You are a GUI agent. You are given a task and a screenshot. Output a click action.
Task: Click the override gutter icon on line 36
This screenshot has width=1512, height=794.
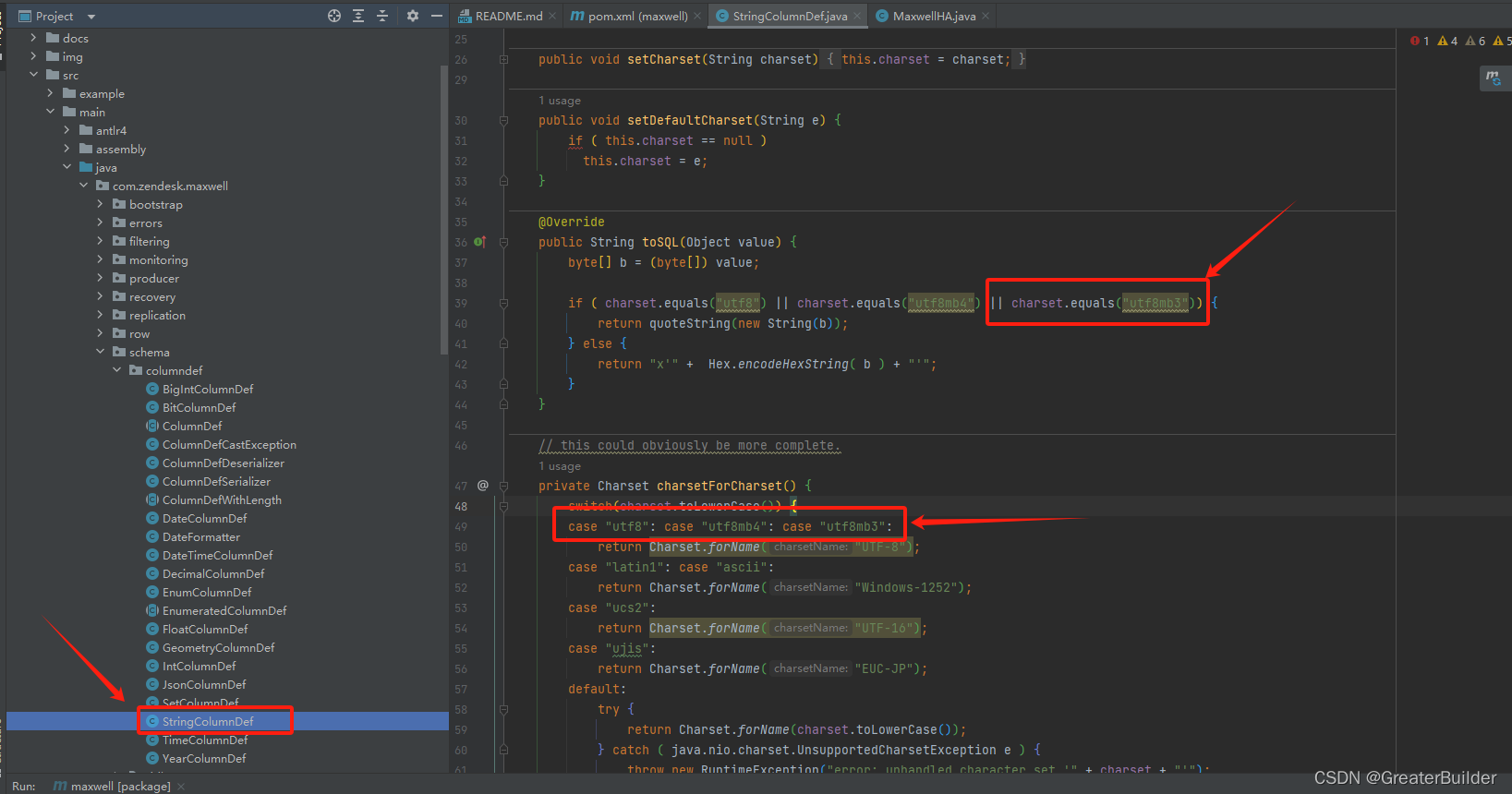pos(479,242)
